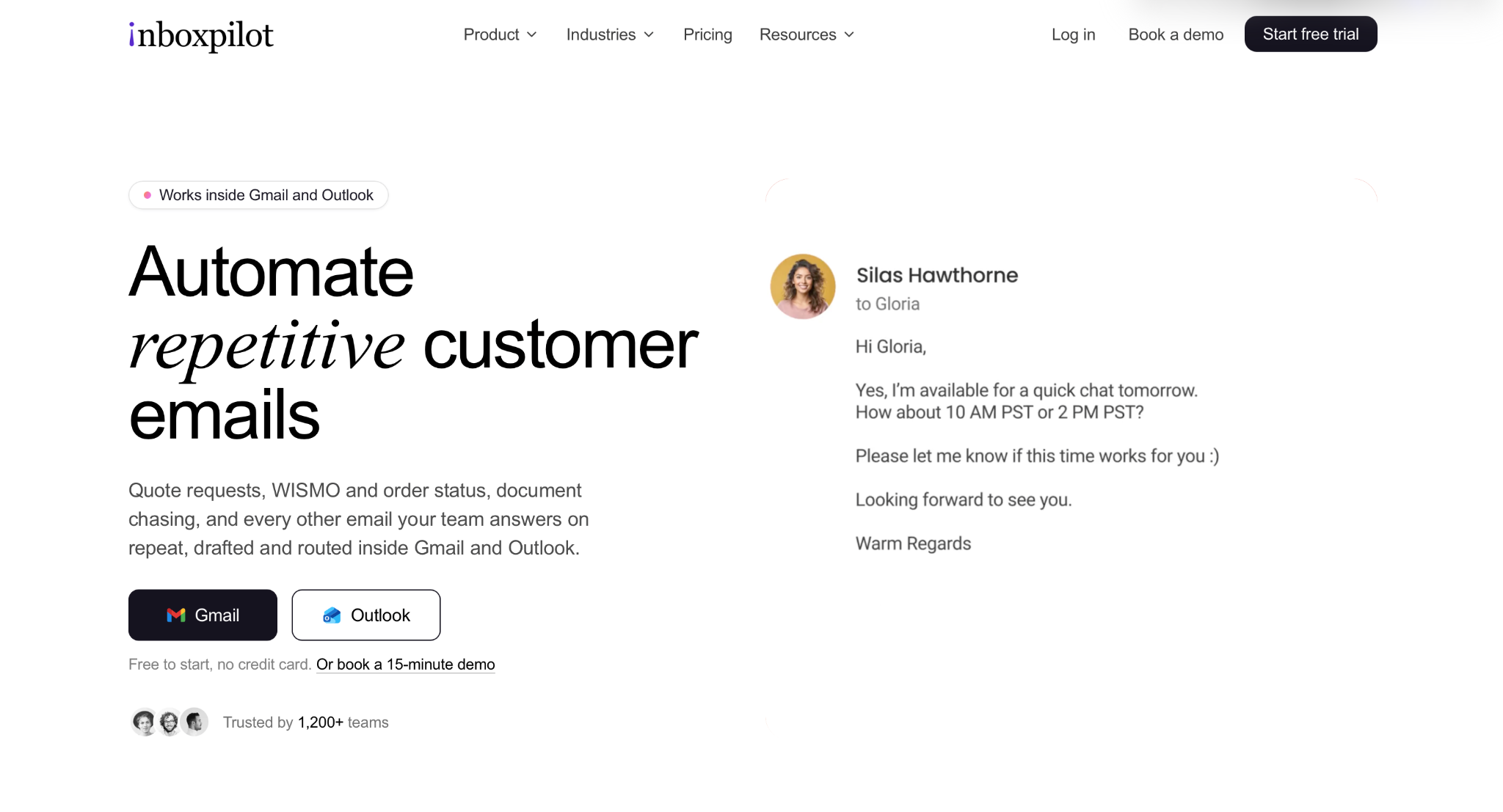Click the Hi Gloria greeting line
The height and width of the screenshot is (812, 1503).
[891, 347]
